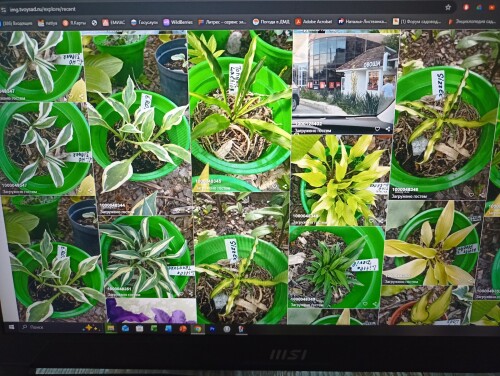Like the storefront photo with heart icon
This screenshot has height=376, width=500.
click(377, 129)
